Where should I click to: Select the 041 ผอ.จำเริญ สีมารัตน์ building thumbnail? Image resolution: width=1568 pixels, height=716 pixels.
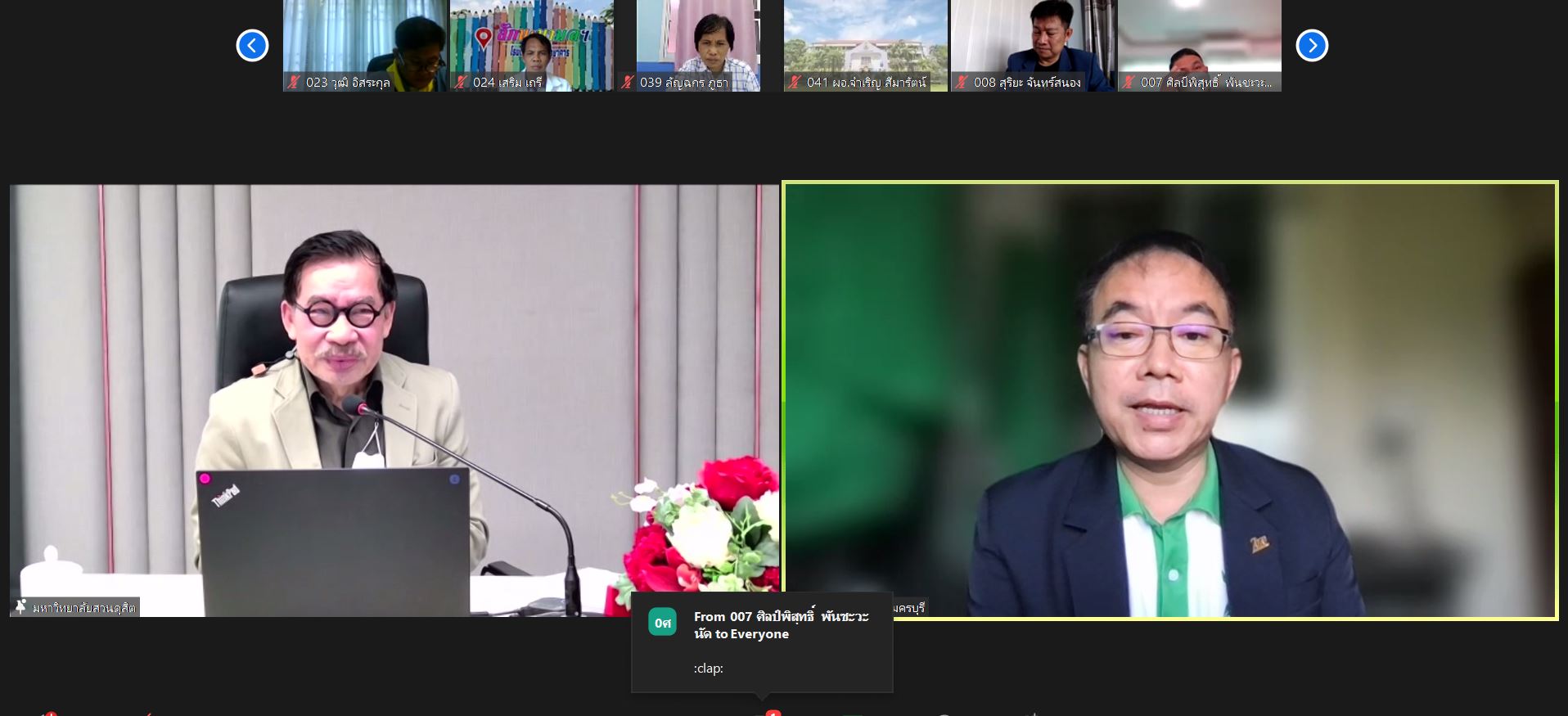tap(866, 45)
